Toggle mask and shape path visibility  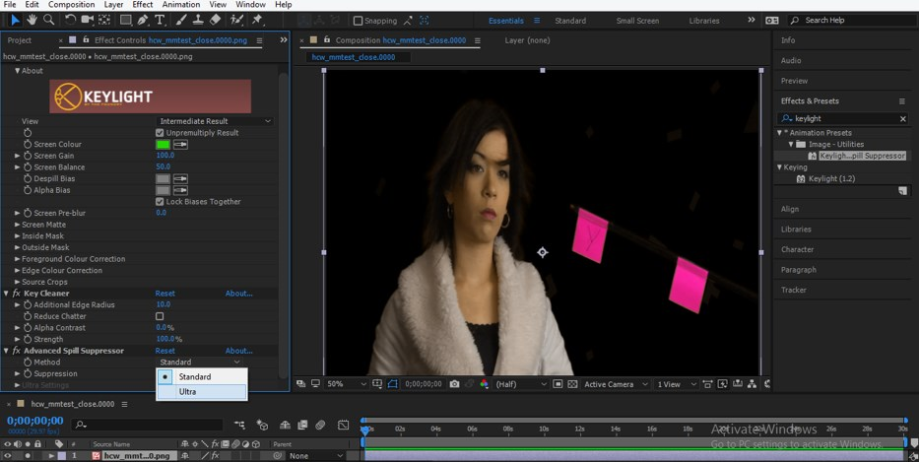pos(392,384)
